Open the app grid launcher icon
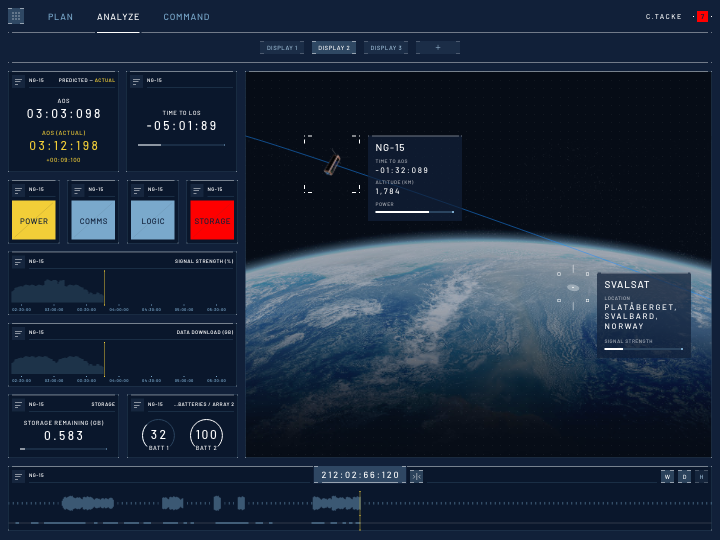Viewport: 720px width, 540px height. tap(16, 16)
